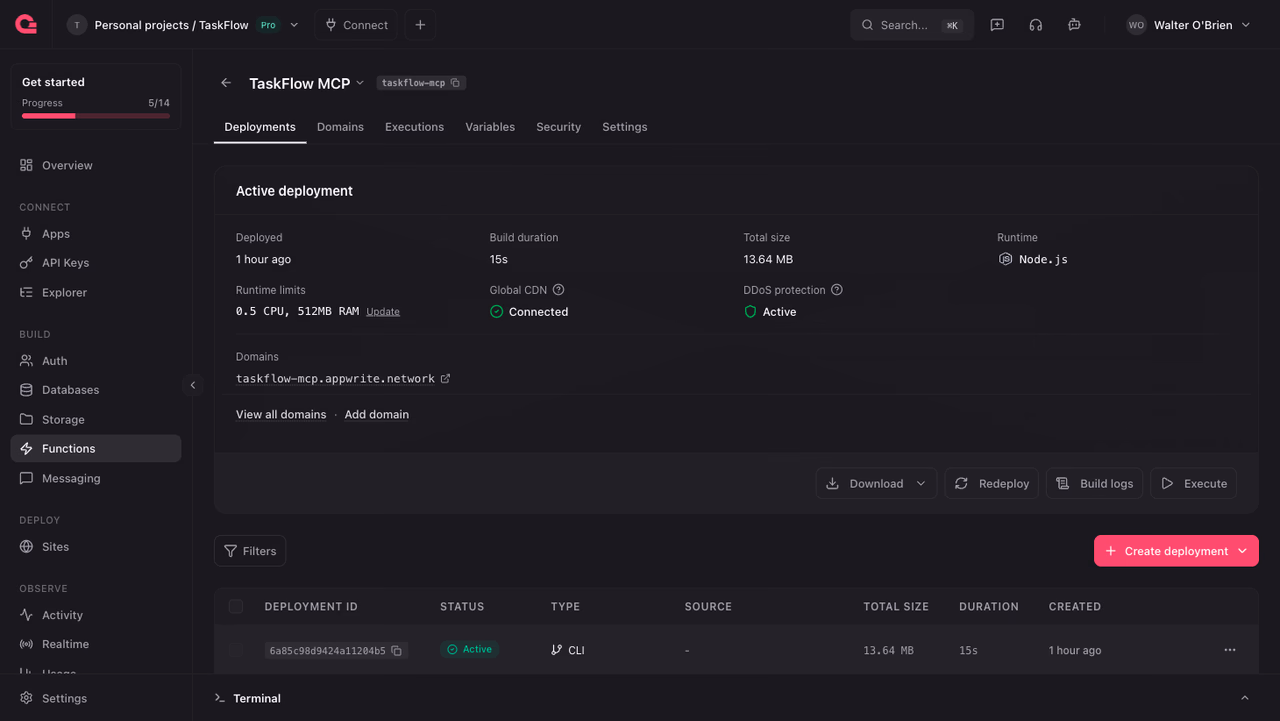Focus the Search field
Screen dimensions: 1280x721
(912, 25)
